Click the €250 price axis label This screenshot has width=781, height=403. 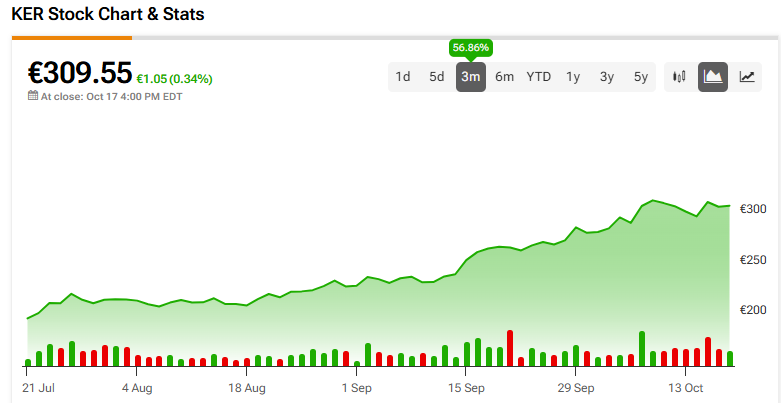pyautogui.click(x=753, y=260)
